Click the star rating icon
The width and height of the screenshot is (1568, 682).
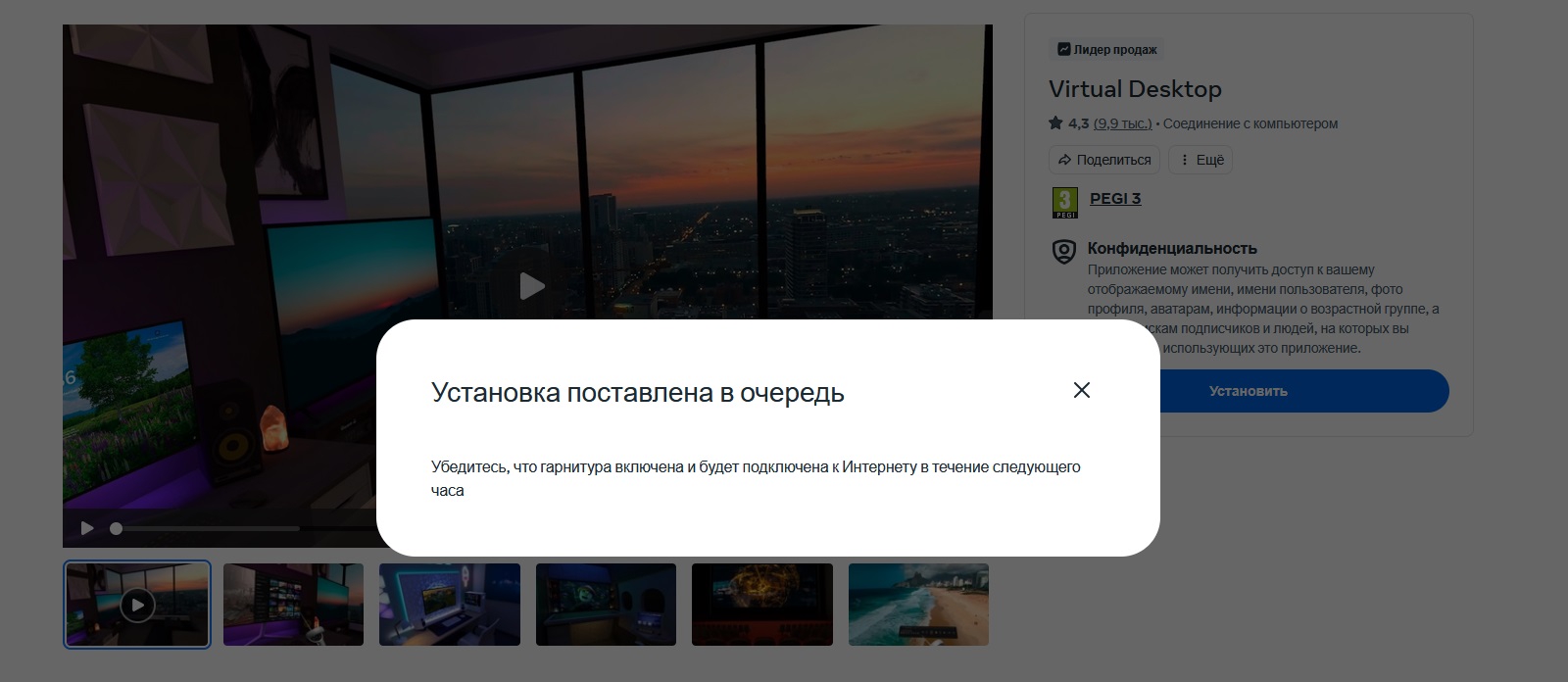1055,122
